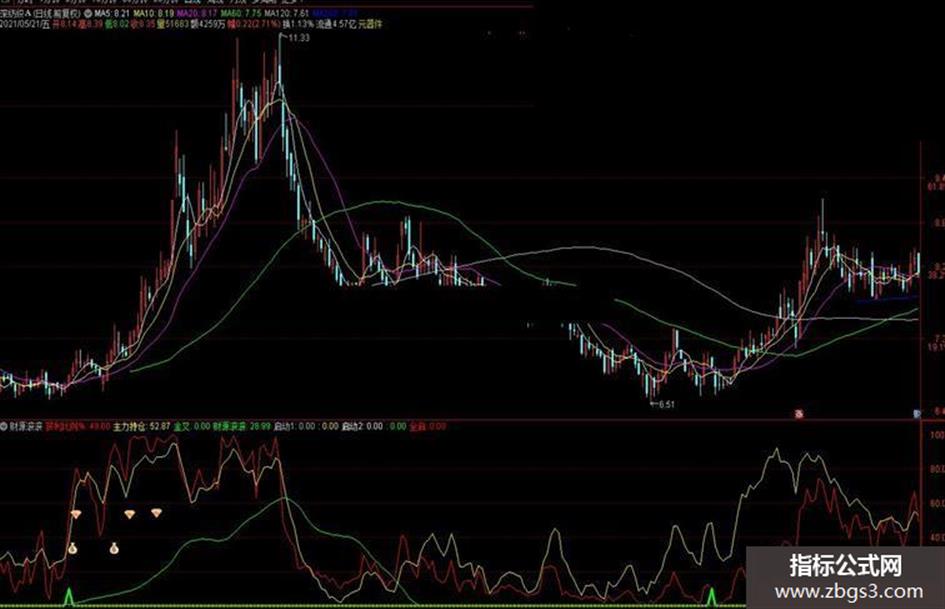Click the MA20: 8.17 legend value
Screen dimensions: 945x609
[198, 13]
